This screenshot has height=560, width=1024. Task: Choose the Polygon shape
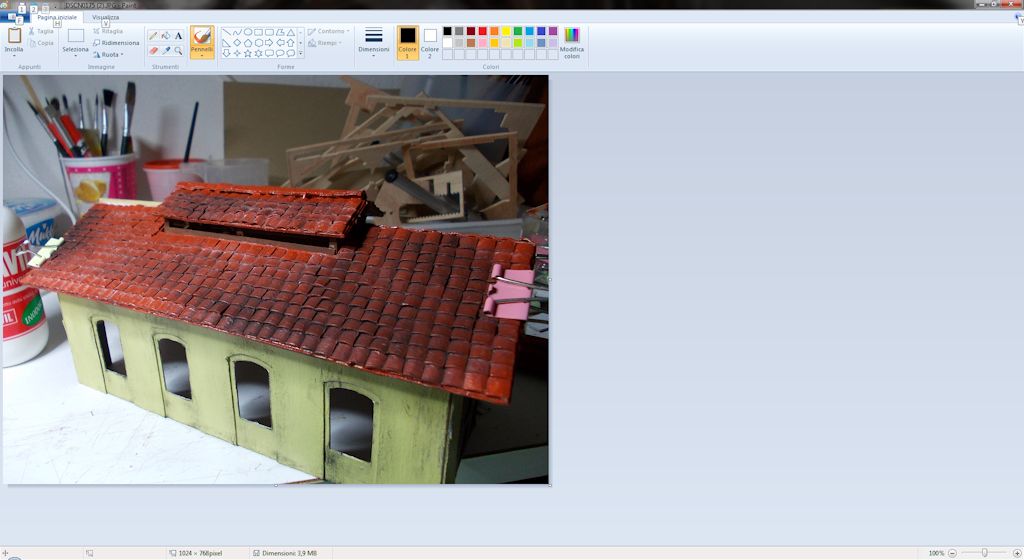280,32
